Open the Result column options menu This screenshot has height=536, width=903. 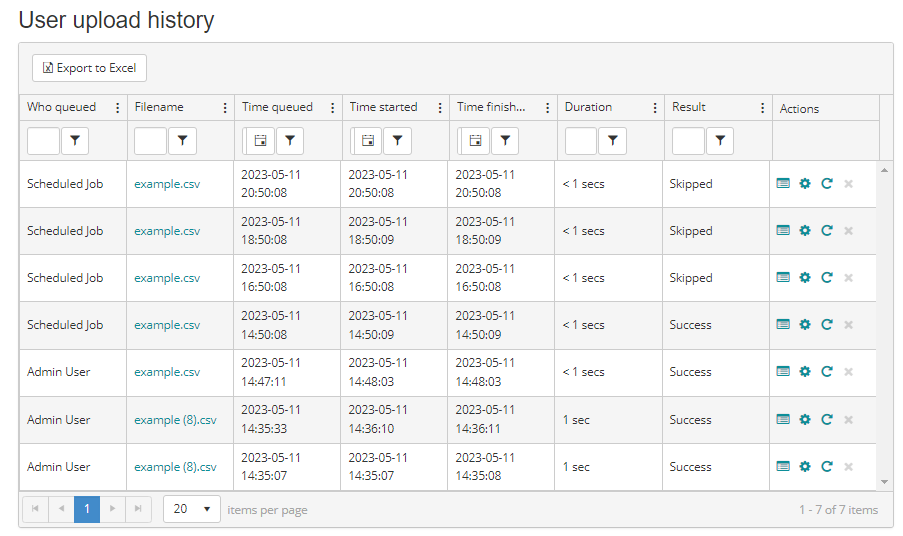pos(763,108)
